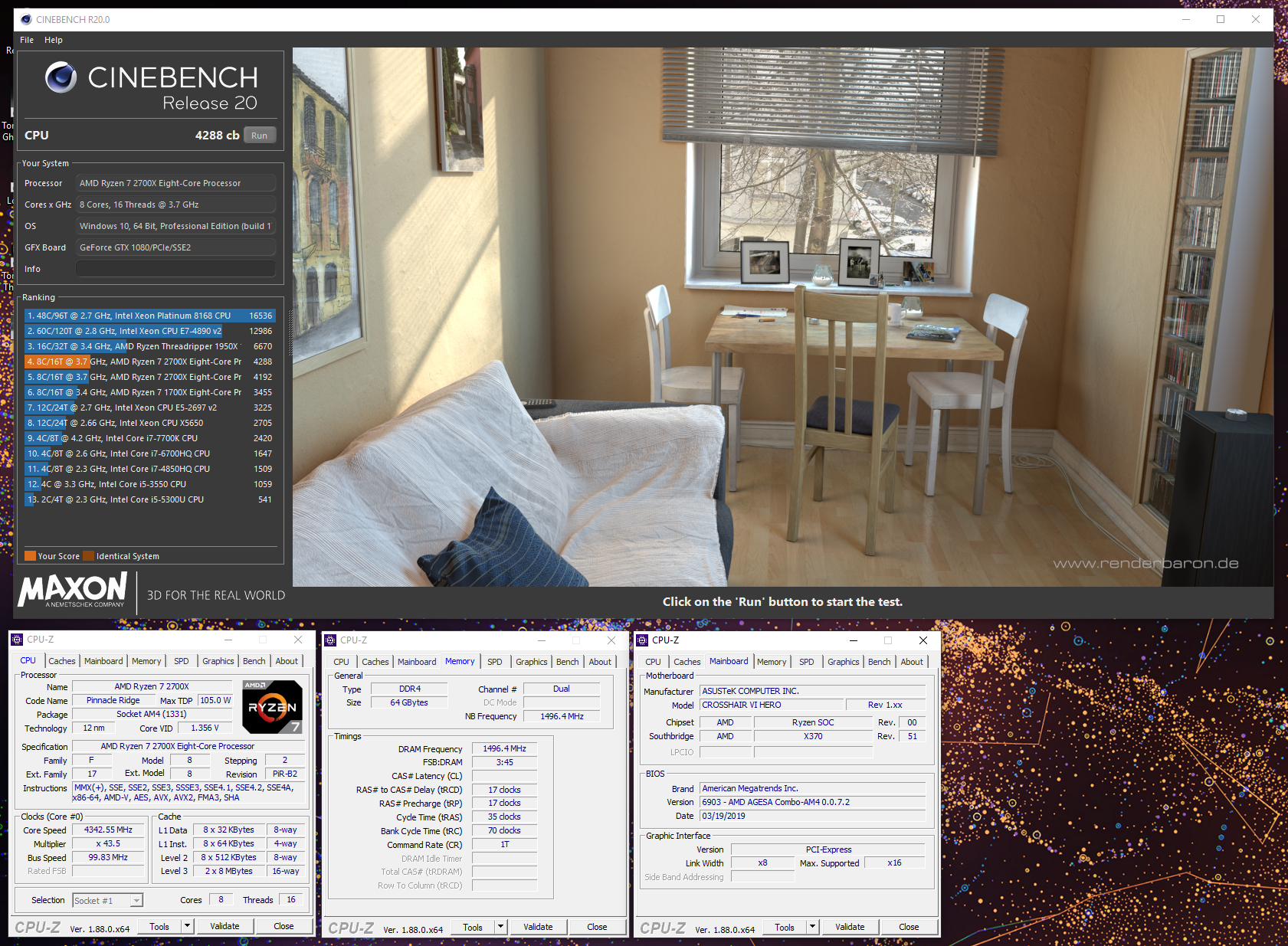Select highlighted Ryzen 7 2700X 4288 score row
This screenshot has width=1288, height=946.
tap(149, 362)
